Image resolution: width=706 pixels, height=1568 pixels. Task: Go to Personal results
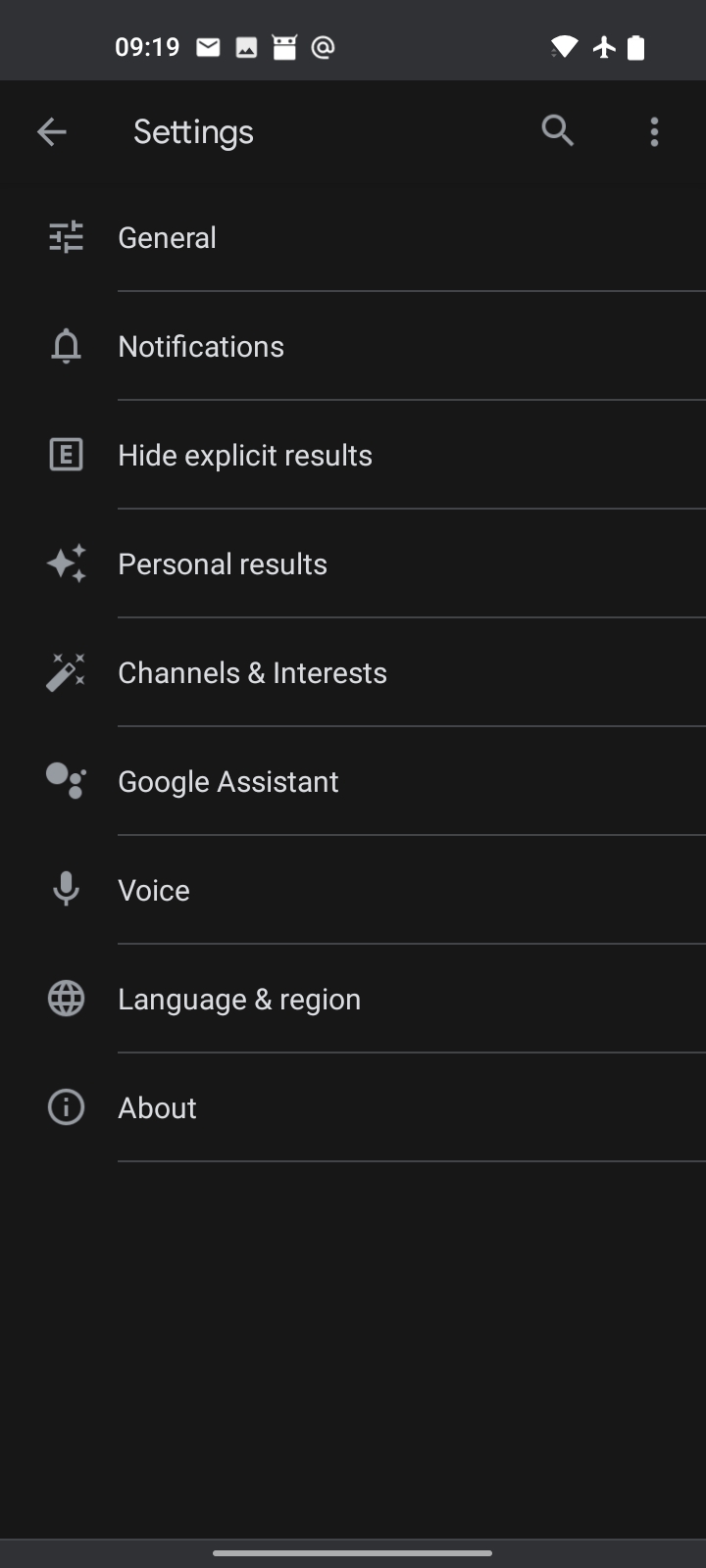click(x=223, y=563)
